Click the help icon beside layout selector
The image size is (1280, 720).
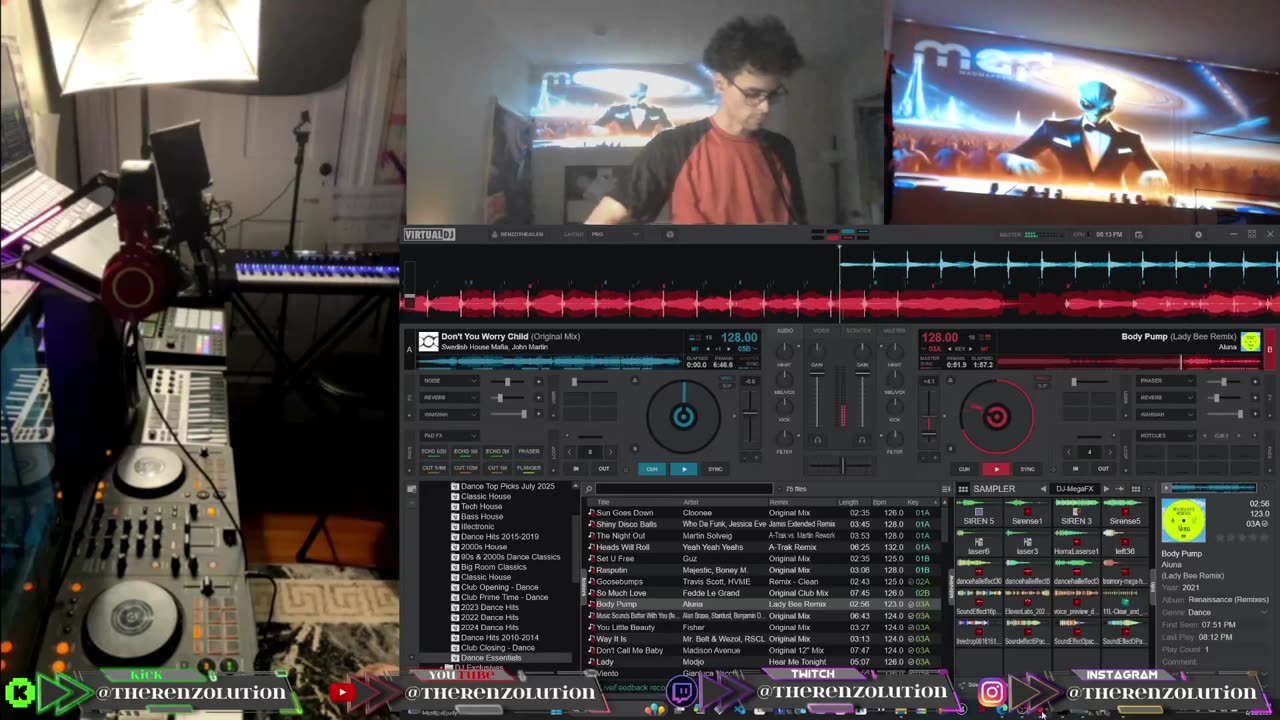(670, 234)
